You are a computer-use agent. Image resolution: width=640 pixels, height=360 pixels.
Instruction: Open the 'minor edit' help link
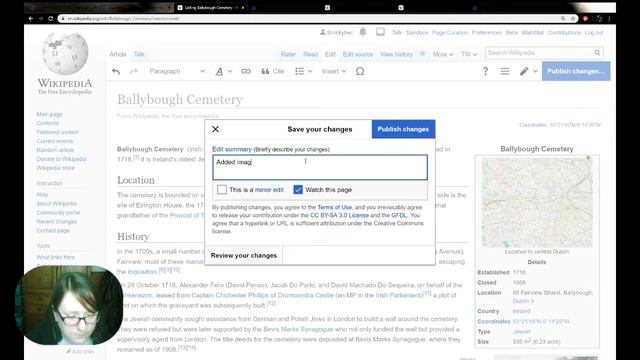(x=269, y=190)
